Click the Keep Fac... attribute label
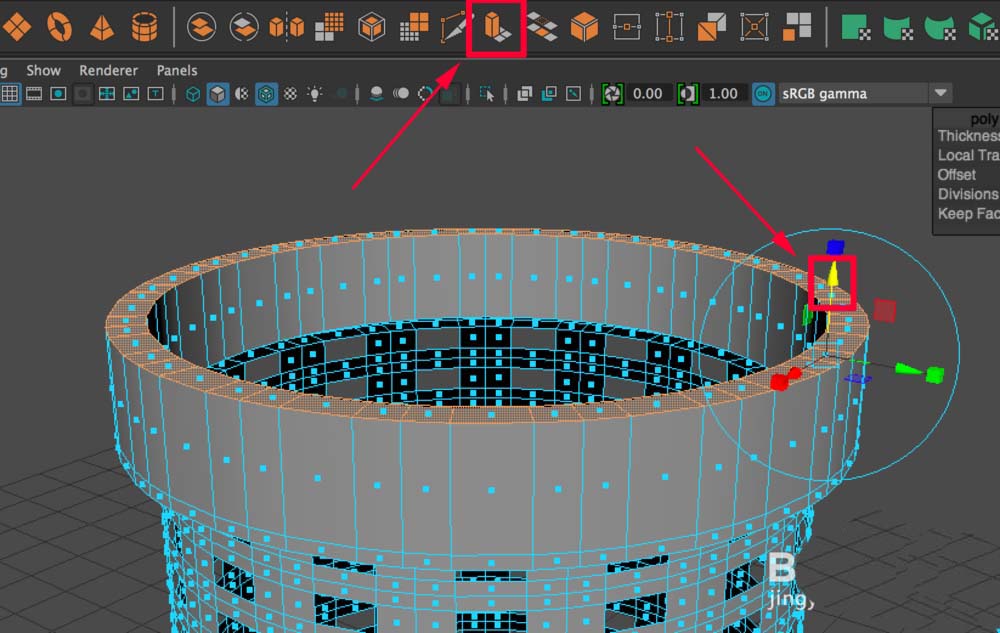The width and height of the screenshot is (1000, 633). point(968,214)
